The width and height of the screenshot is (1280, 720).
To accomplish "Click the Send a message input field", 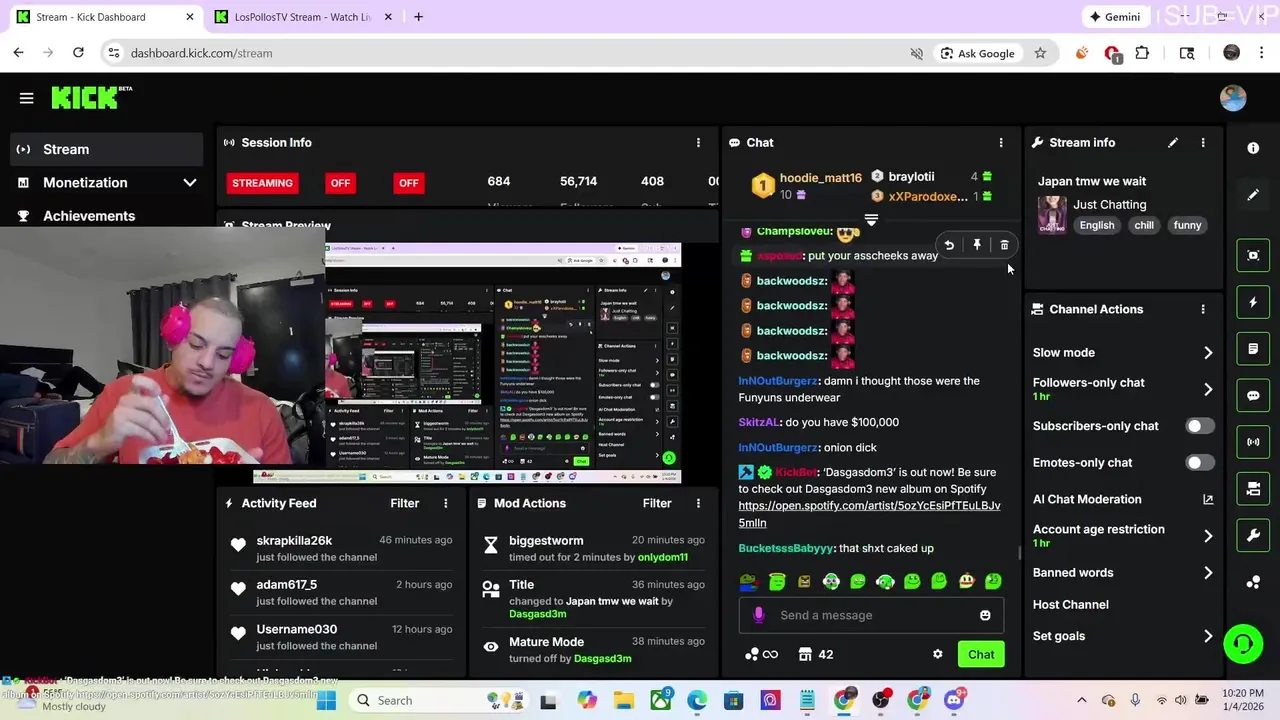I will point(871,615).
